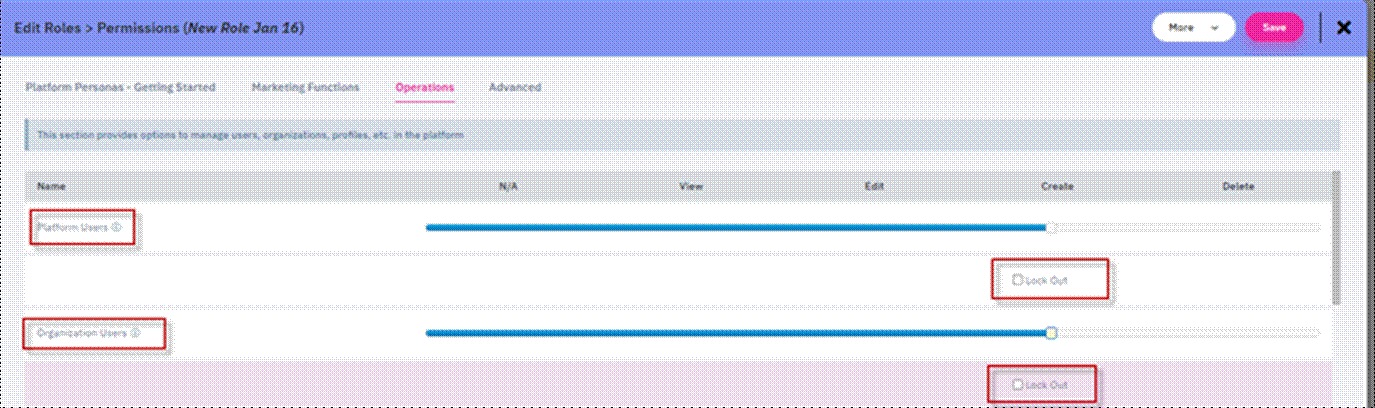The height and width of the screenshot is (408, 1375).
Task: Click the Delete column header
Action: [x=1238, y=186]
